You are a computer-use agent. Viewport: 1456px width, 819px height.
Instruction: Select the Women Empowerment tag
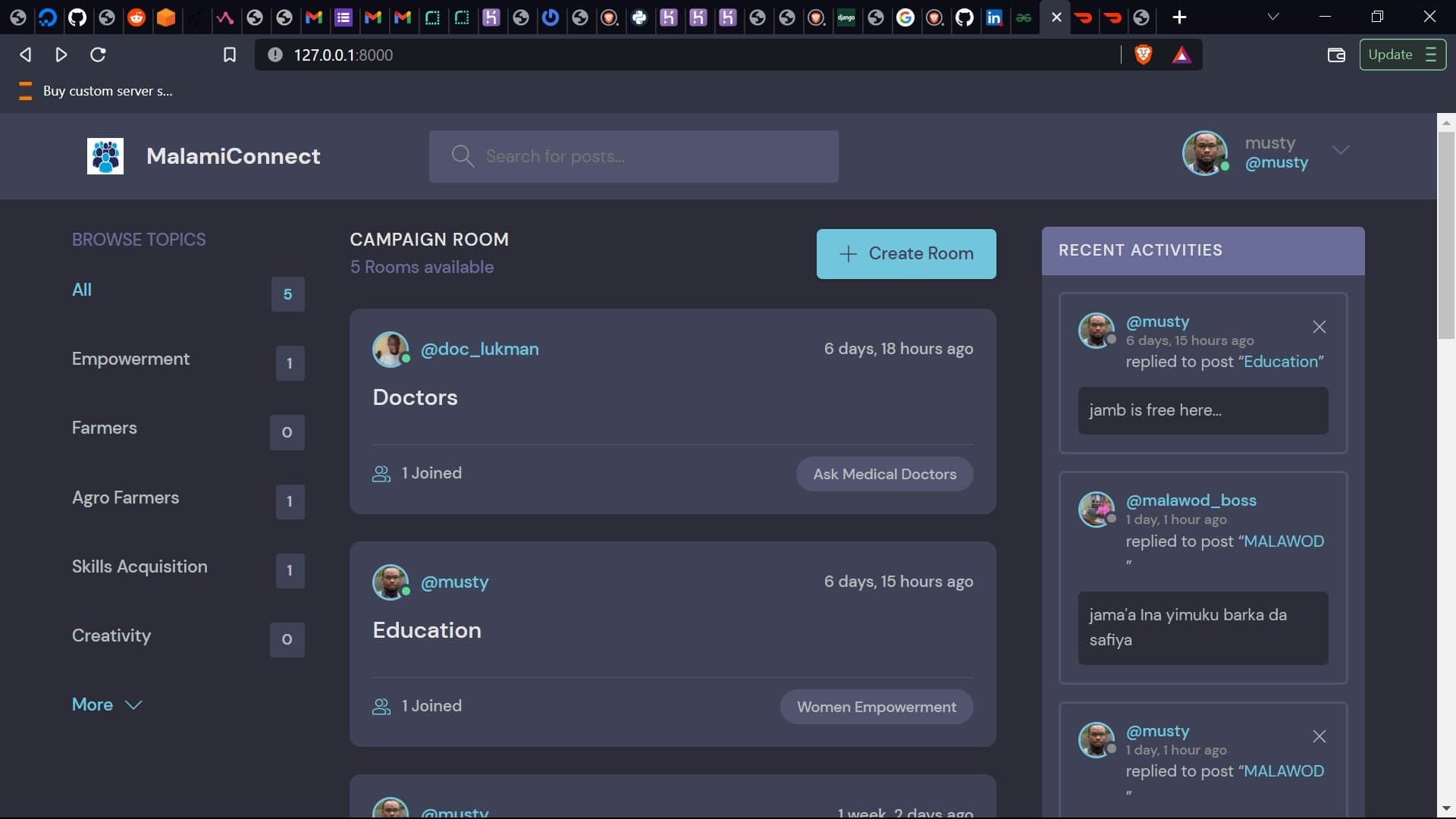pyautogui.click(x=877, y=706)
